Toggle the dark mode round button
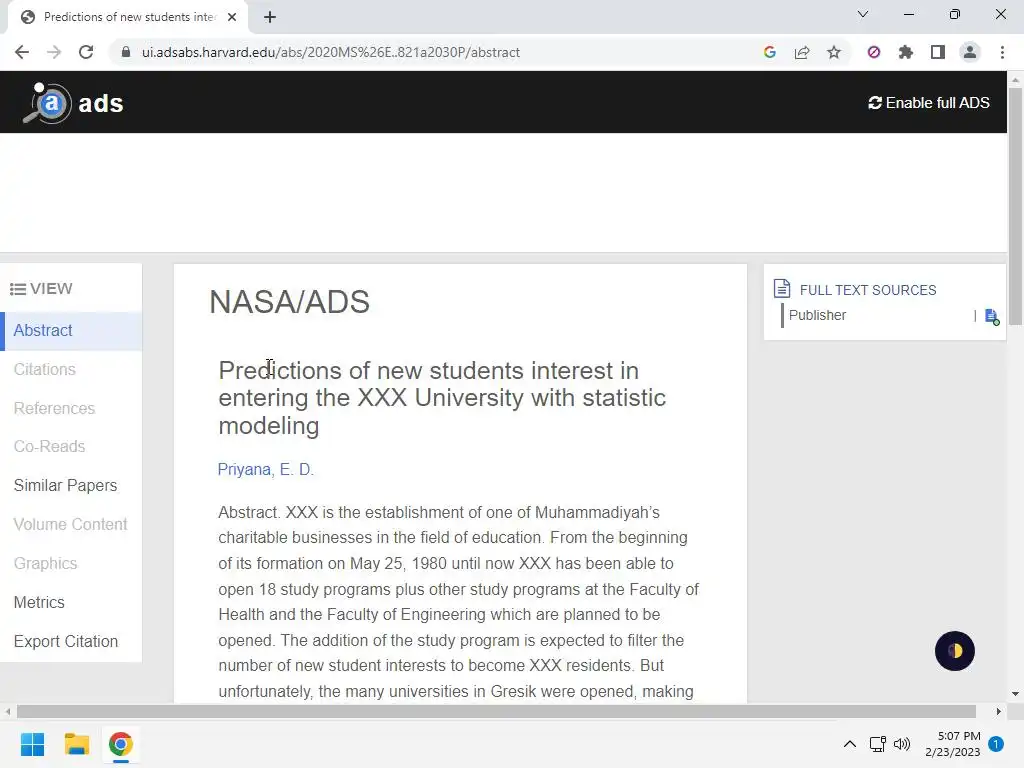Screen dimensions: 1024x768 (x=954, y=650)
